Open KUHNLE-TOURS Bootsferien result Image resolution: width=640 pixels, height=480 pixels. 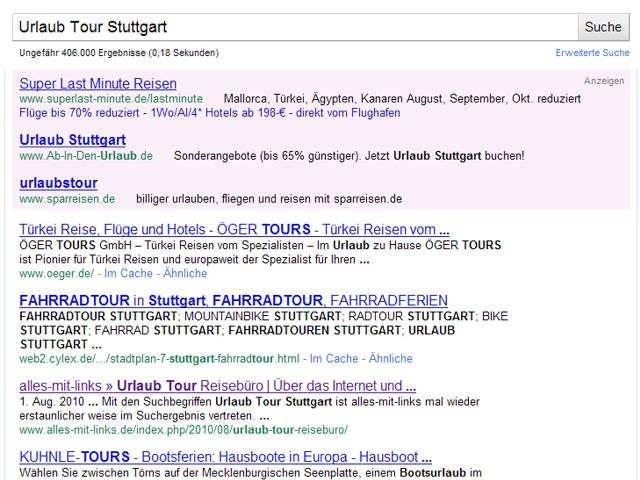click(225, 457)
